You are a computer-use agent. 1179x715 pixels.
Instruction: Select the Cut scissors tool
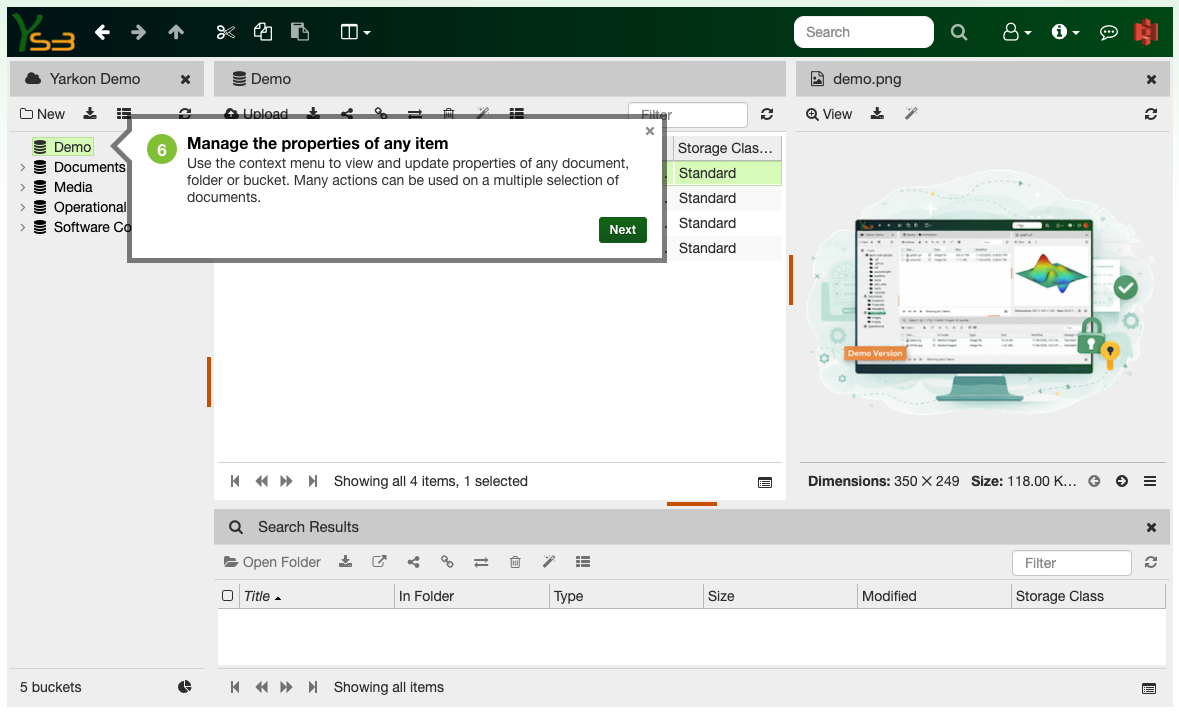coord(225,31)
